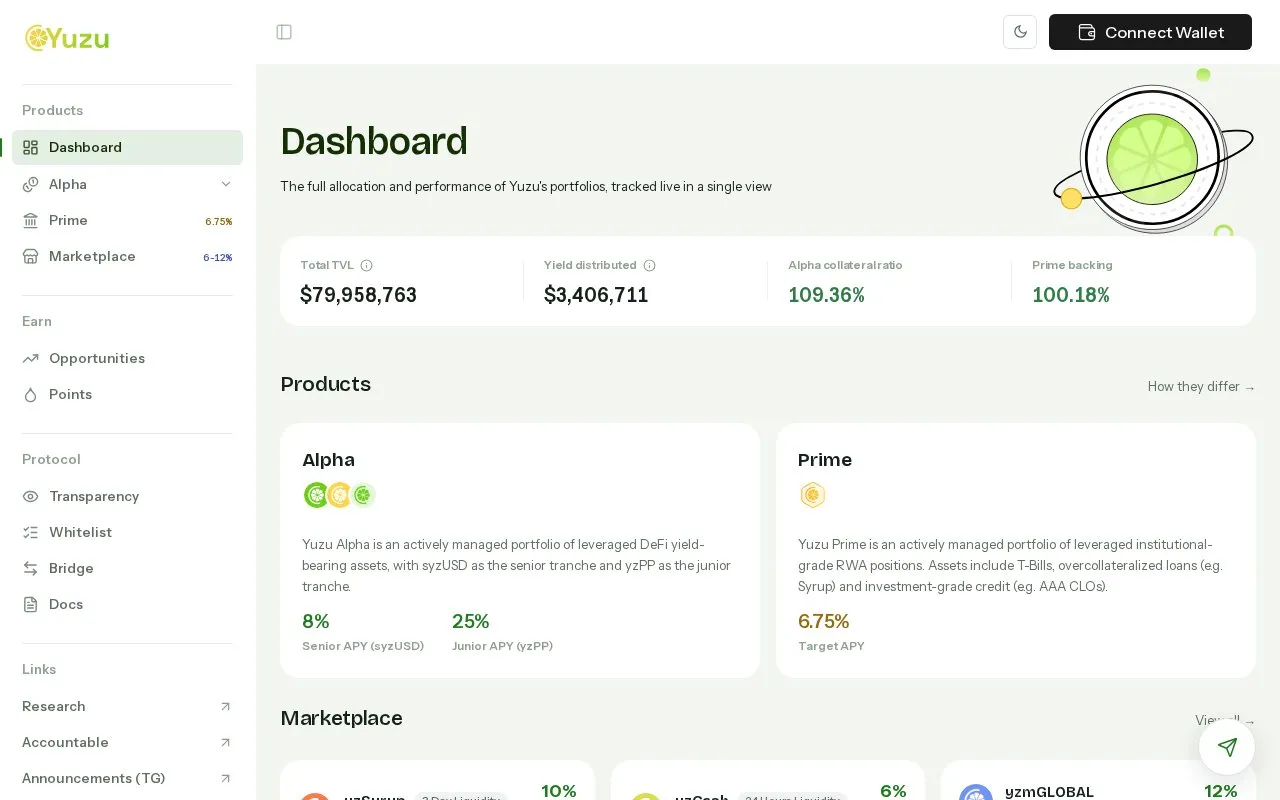The image size is (1280, 800).
Task: Click the Total TVL info icon
Action: [x=366, y=265]
